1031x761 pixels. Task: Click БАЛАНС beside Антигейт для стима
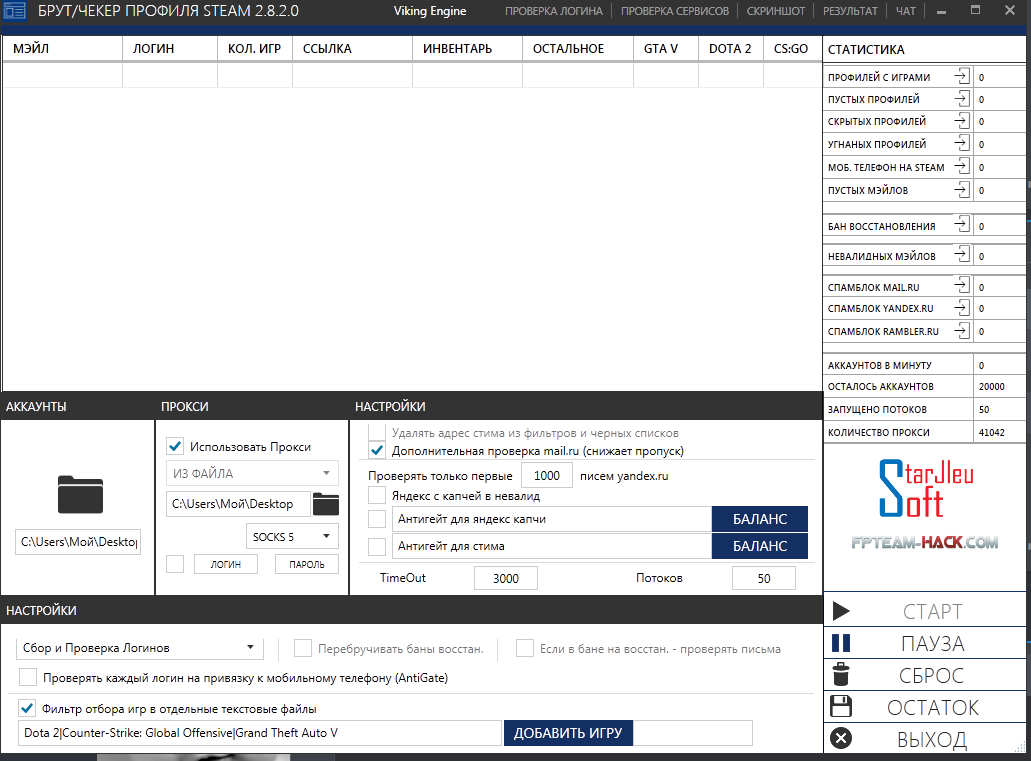(760, 546)
